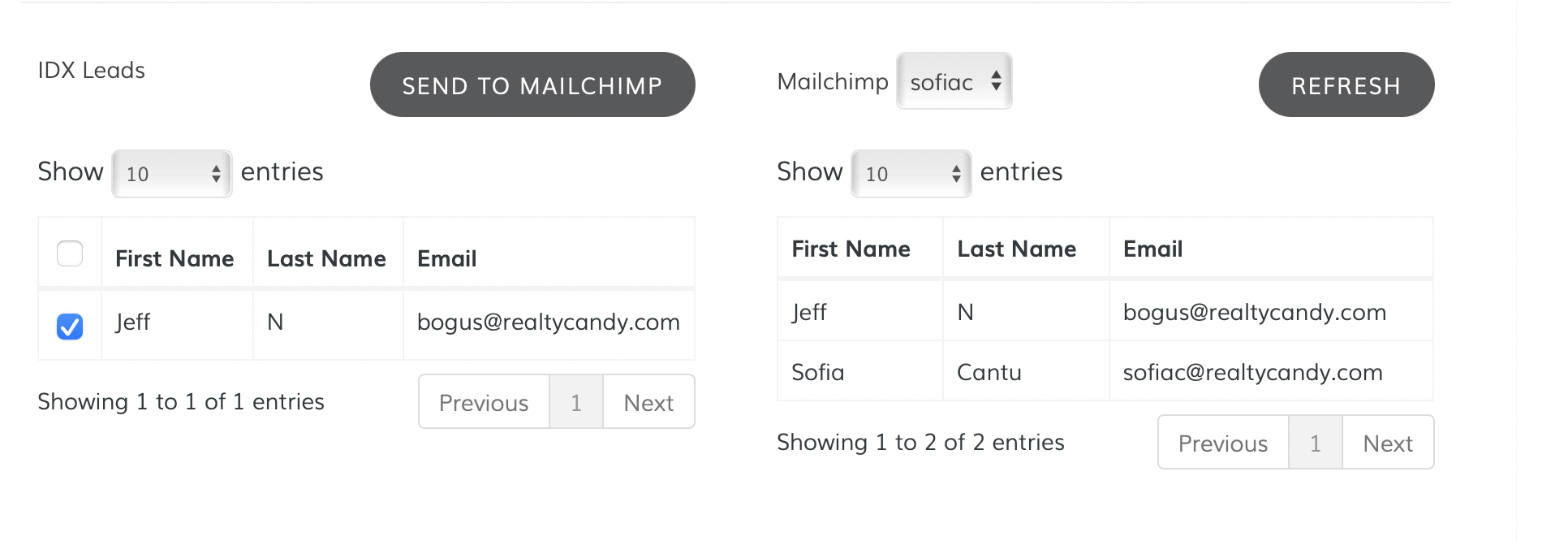
Task: Go to Next page in IDX Leads
Action: pos(648,402)
